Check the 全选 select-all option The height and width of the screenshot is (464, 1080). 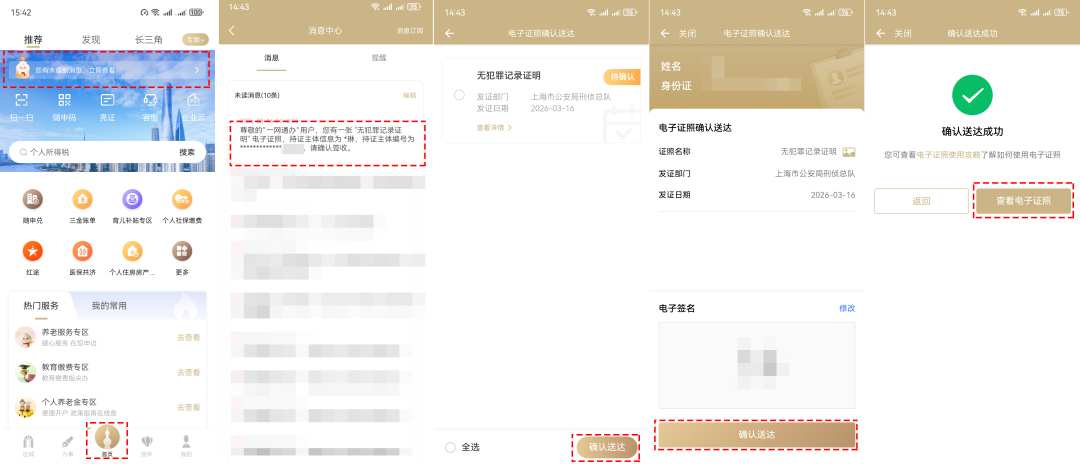pyautogui.click(x=451, y=447)
